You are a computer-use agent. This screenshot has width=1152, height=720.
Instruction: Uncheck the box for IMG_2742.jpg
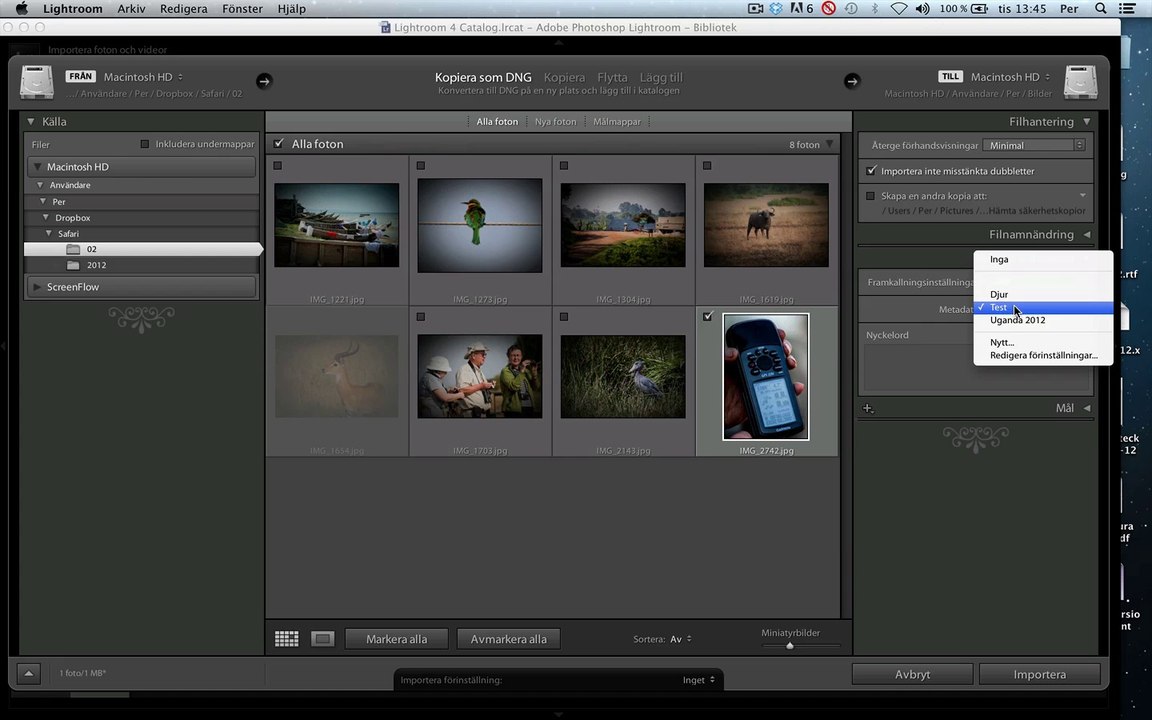coord(708,317)
